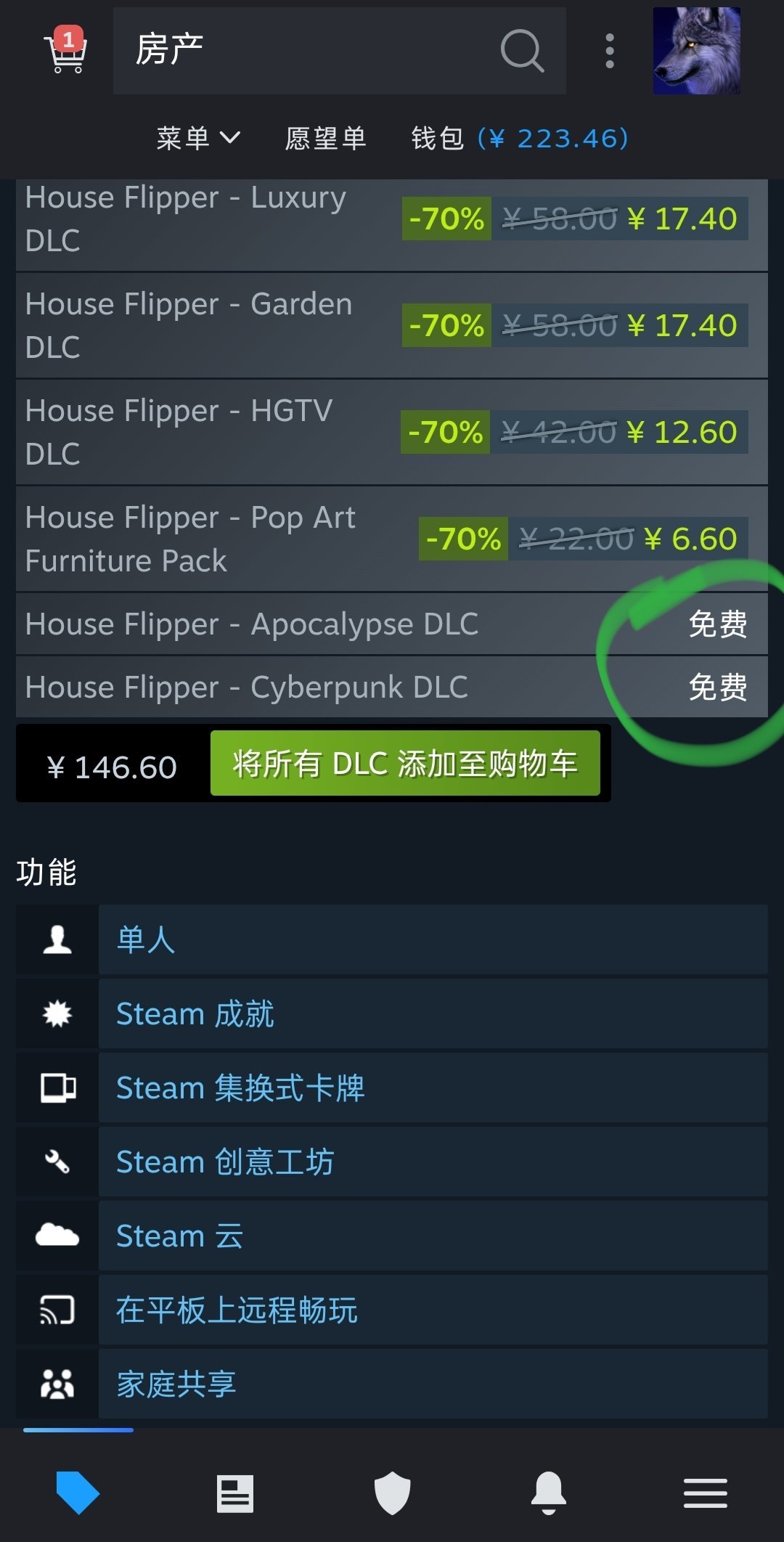Open notifications bell tab
This screenshot has width=784, height=1542.
click(x=549, y=1493)
